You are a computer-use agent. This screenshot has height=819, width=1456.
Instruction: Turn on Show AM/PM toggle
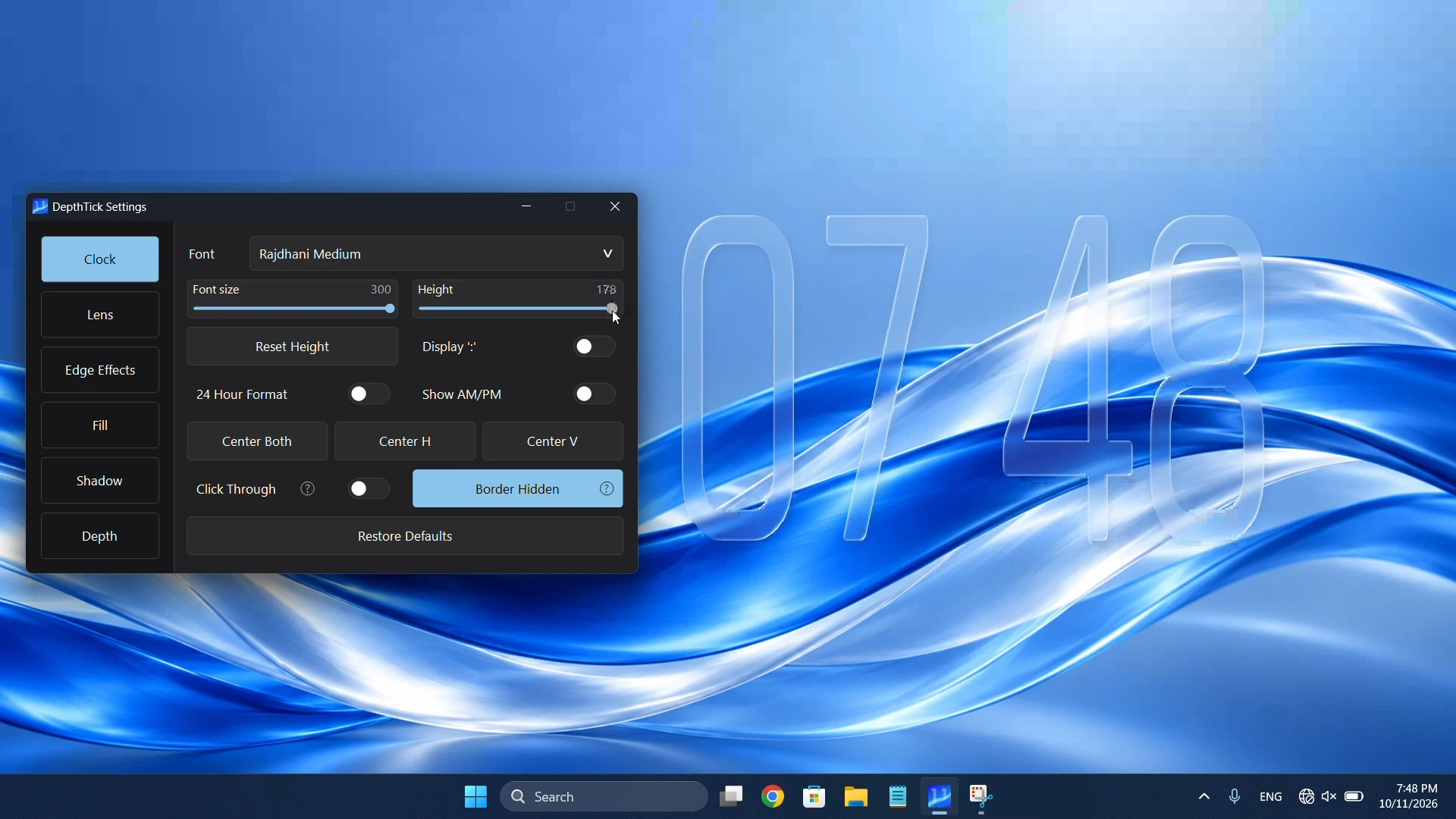[595, 394]
